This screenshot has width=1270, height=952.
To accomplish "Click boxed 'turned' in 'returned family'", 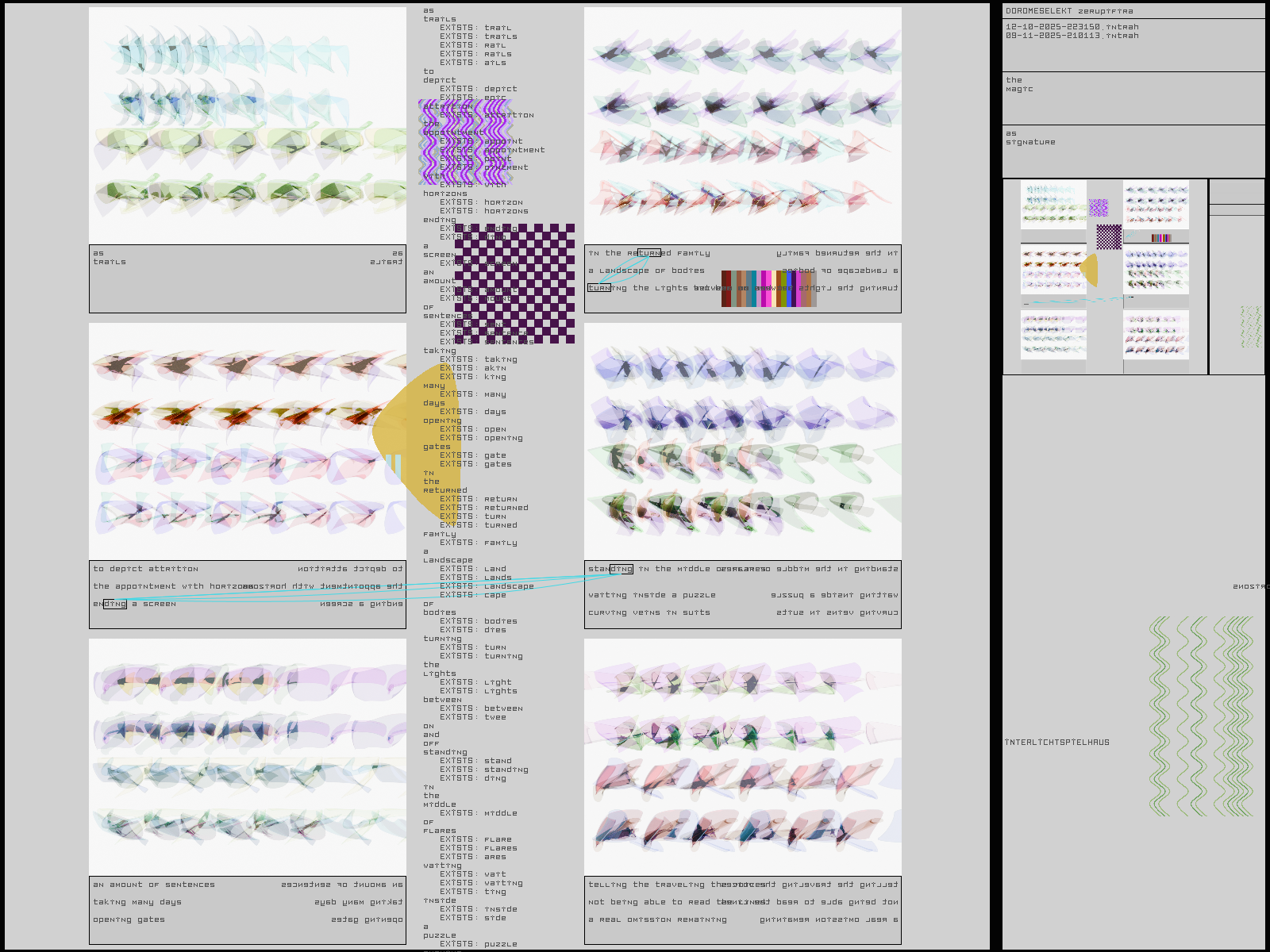I will coord(649,253).
